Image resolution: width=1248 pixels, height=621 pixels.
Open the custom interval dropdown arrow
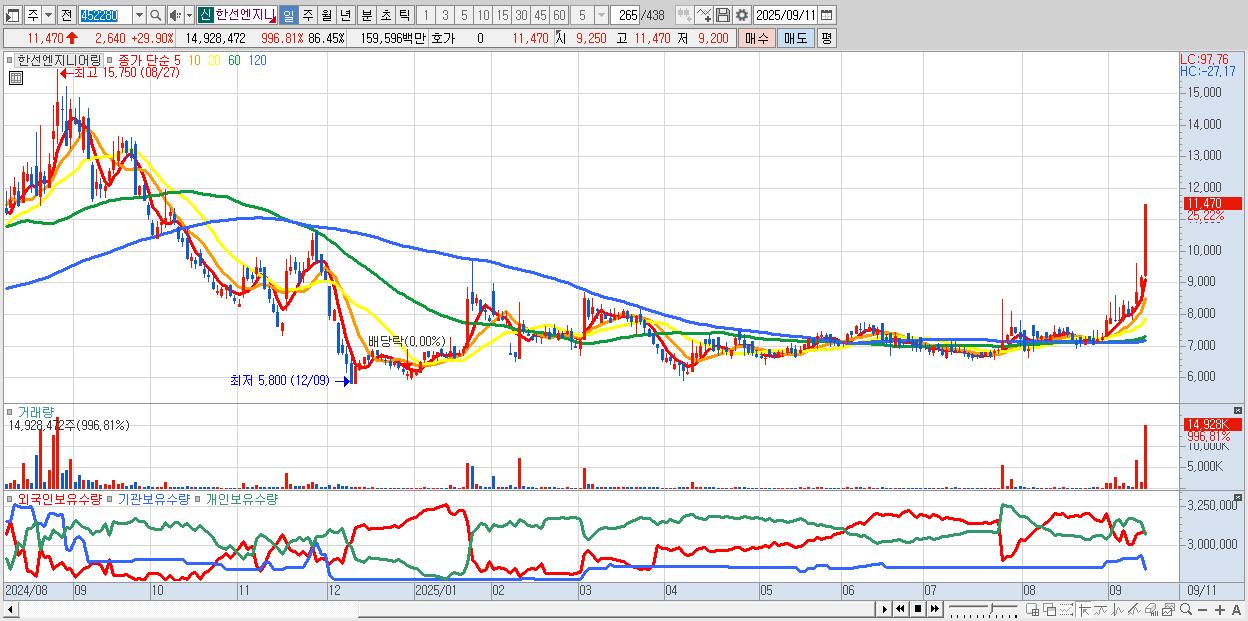601,15
